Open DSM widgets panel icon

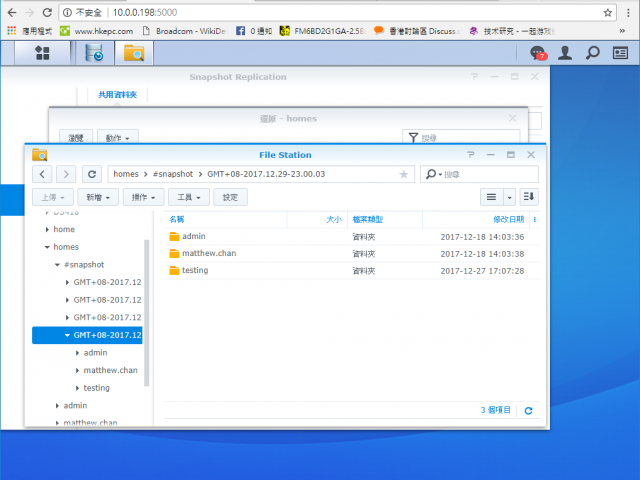click(x=620, y=53)
